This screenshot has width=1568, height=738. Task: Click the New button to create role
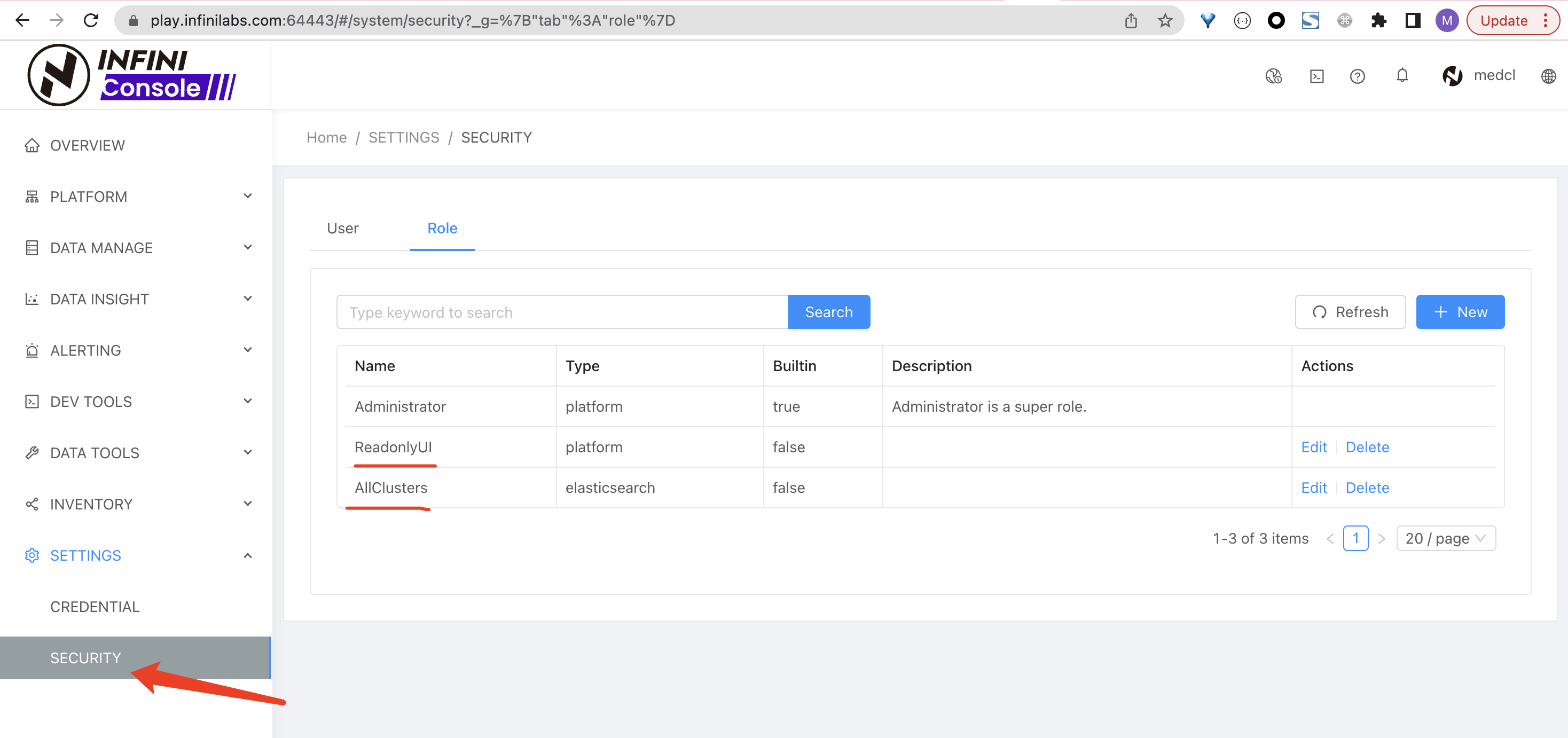click(x=1460, y=311)
